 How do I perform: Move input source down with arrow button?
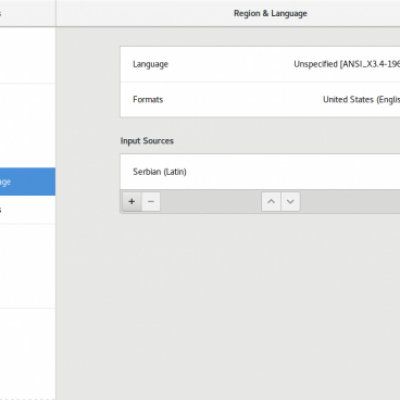(290, 201)
